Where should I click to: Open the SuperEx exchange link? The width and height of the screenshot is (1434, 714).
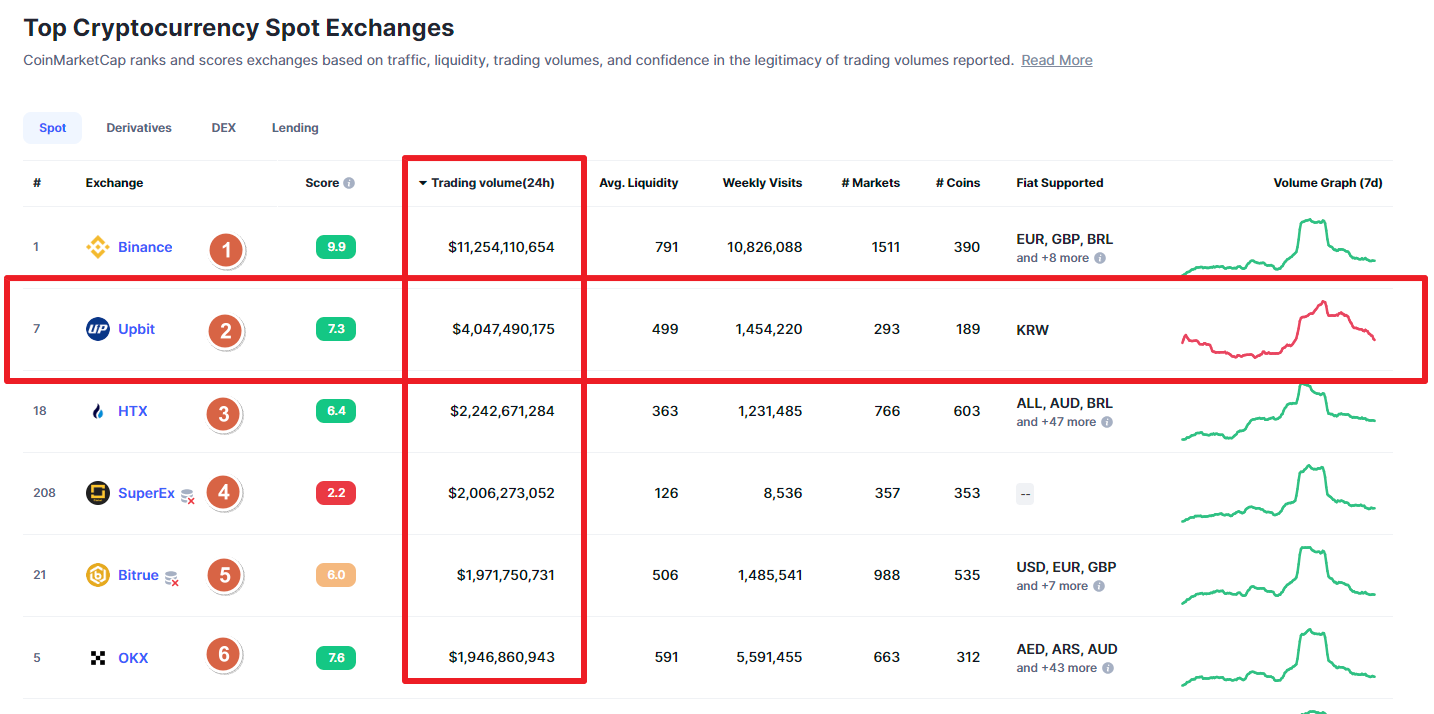(146, 493)
